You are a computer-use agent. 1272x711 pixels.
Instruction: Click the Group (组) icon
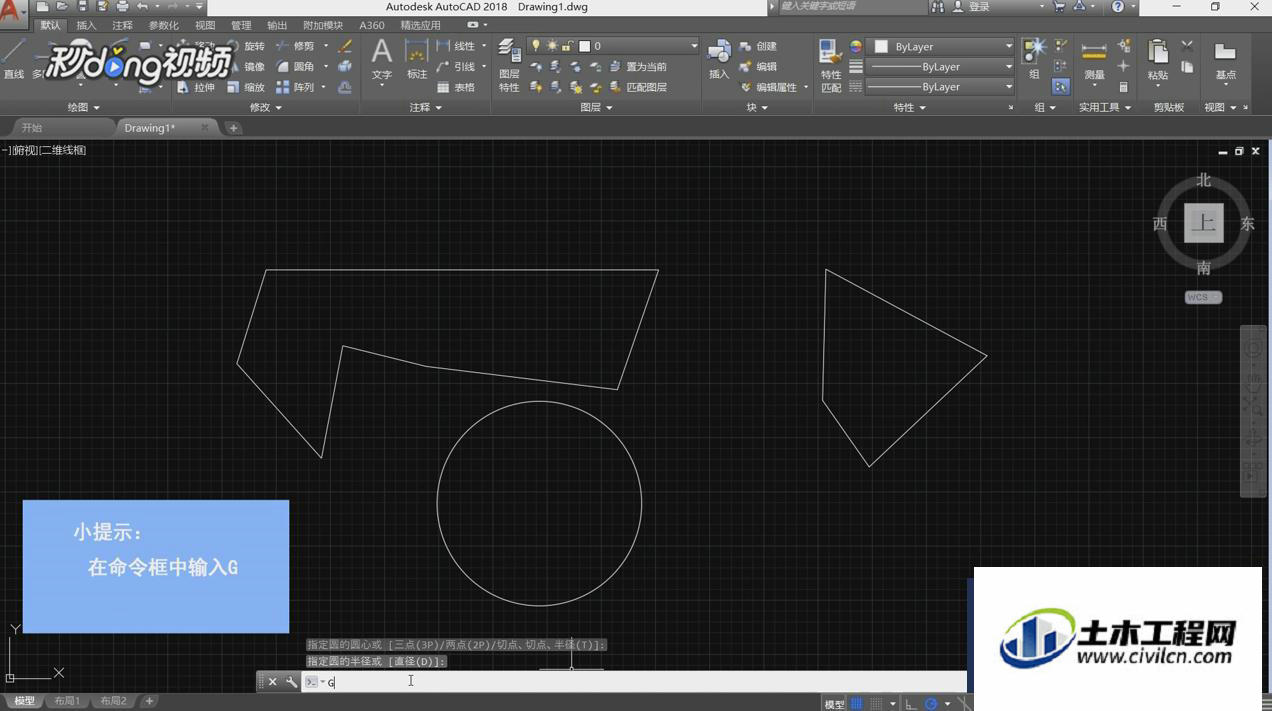pos(1034,59)
